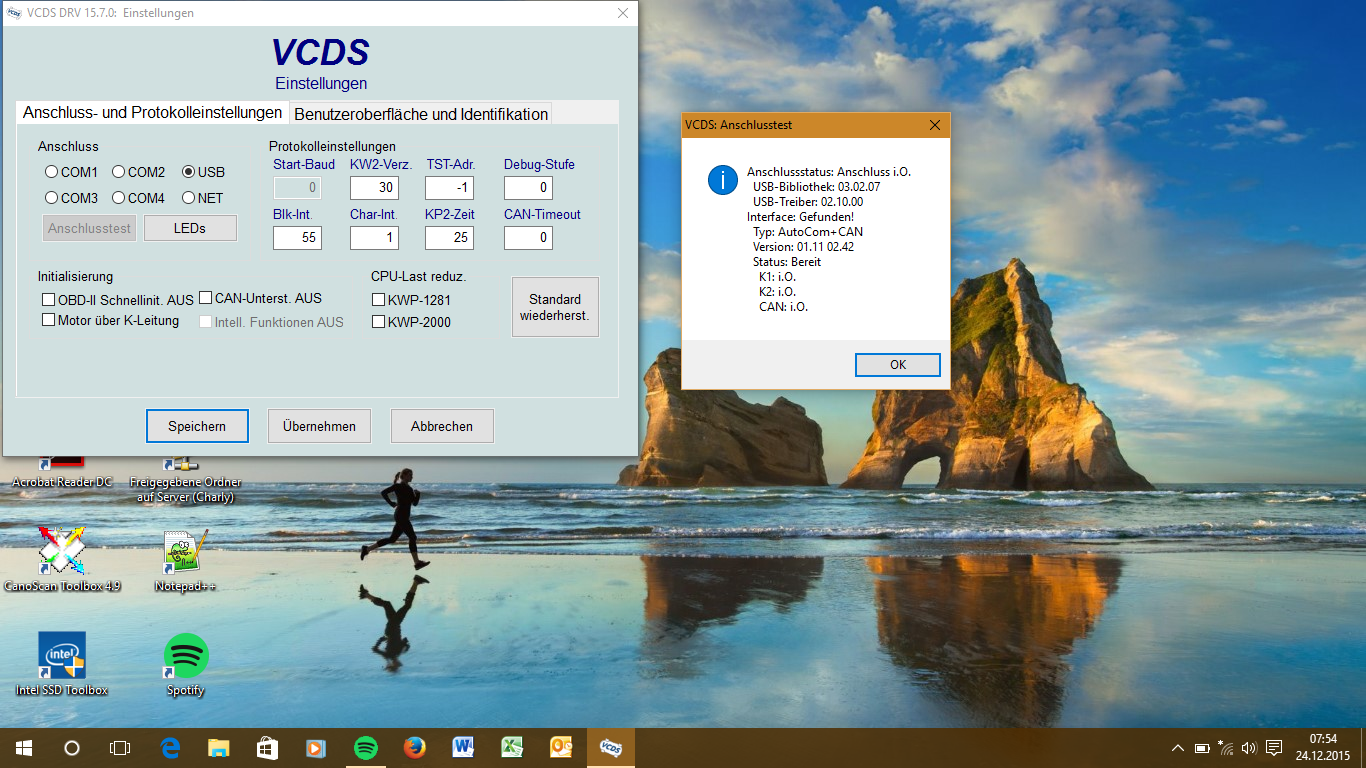Viewport: 1366px width, 768px height.
Task: Show hidden system tray icons chevron
Action: tap(1177, 748)
